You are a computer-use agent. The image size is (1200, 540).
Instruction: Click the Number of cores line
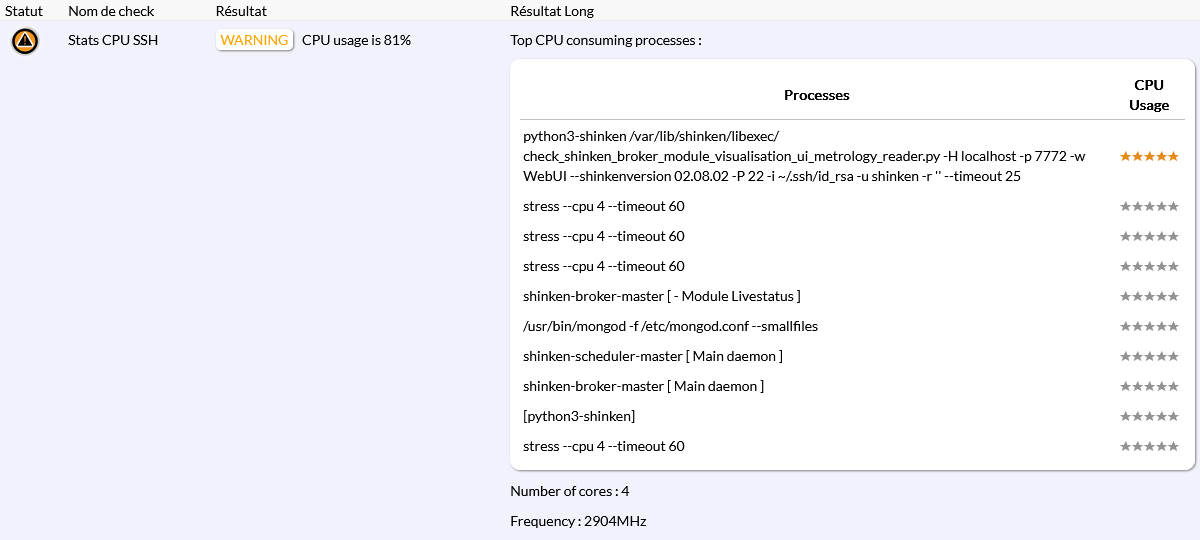(x=569, y=491)
